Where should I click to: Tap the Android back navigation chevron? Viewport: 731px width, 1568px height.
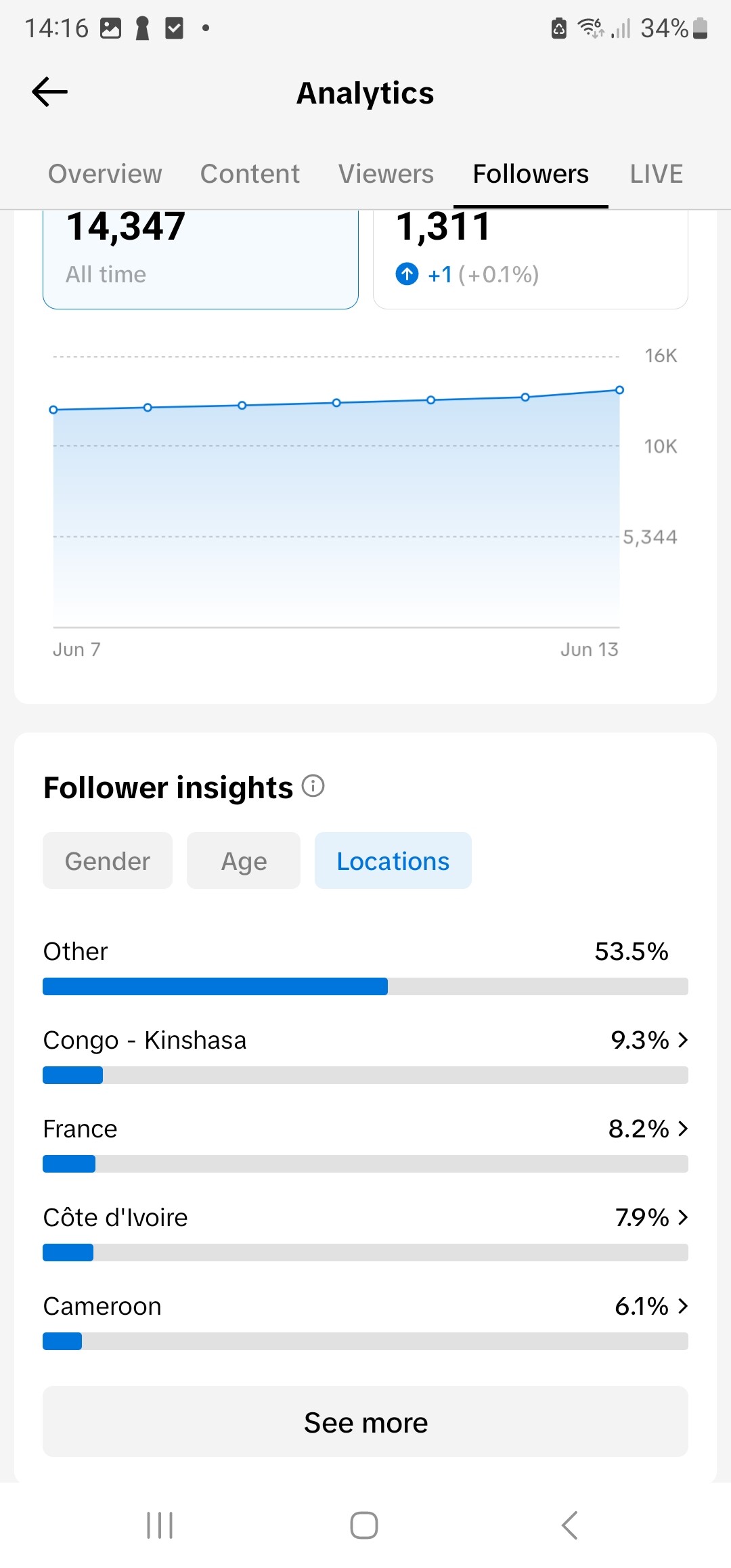tap(570, 1525)
